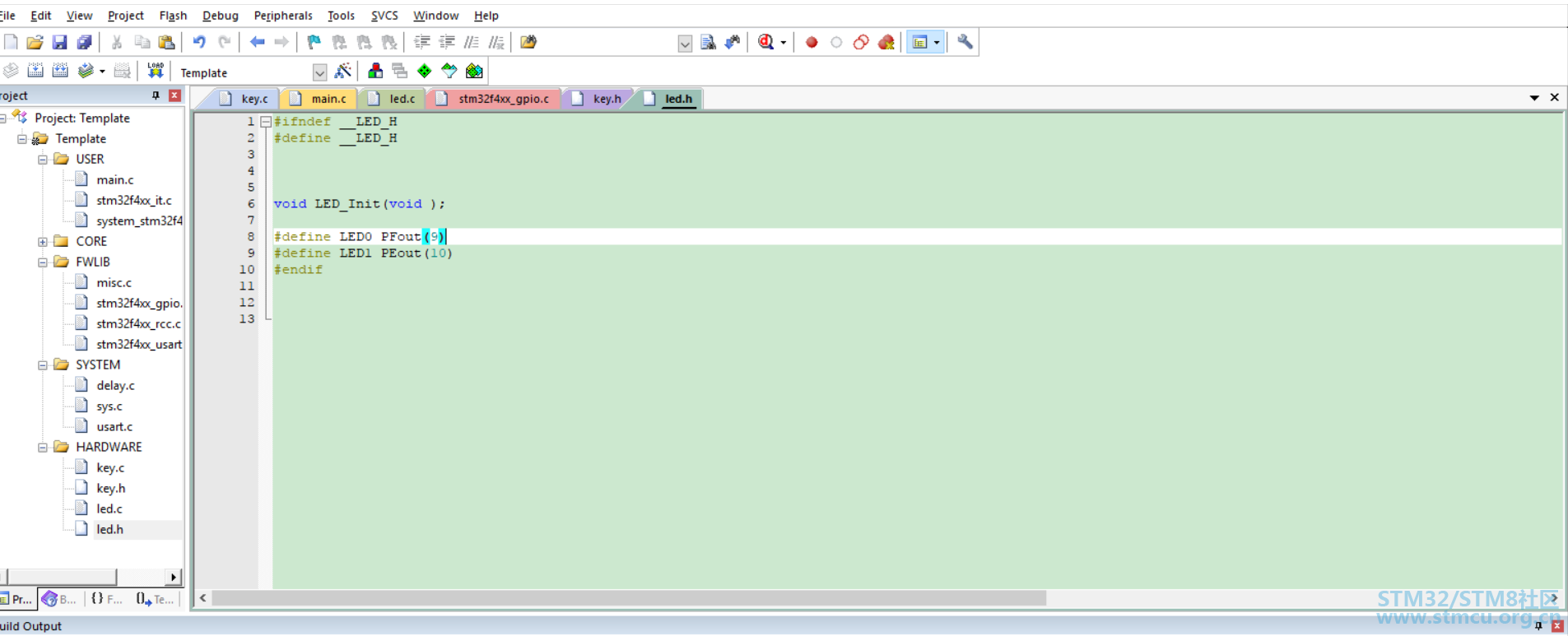Click the Open file folder icon

pos(35,42)
